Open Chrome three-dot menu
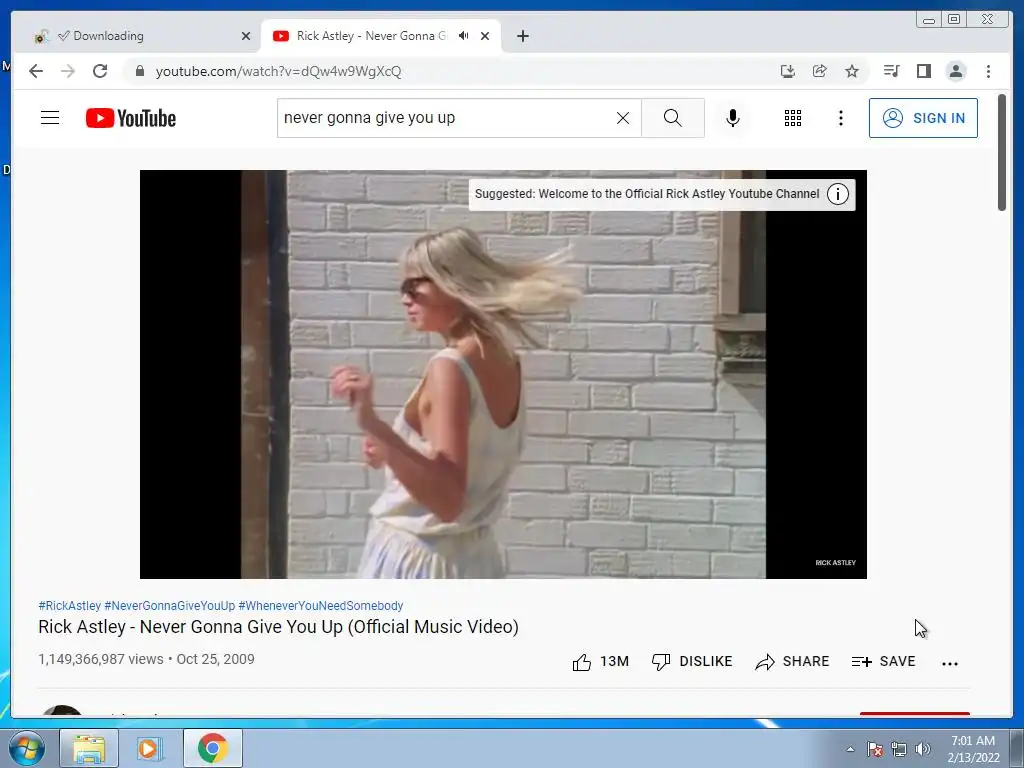This screenshot has height=768, width=1024. pyautogui.click(x=988, y=71)
